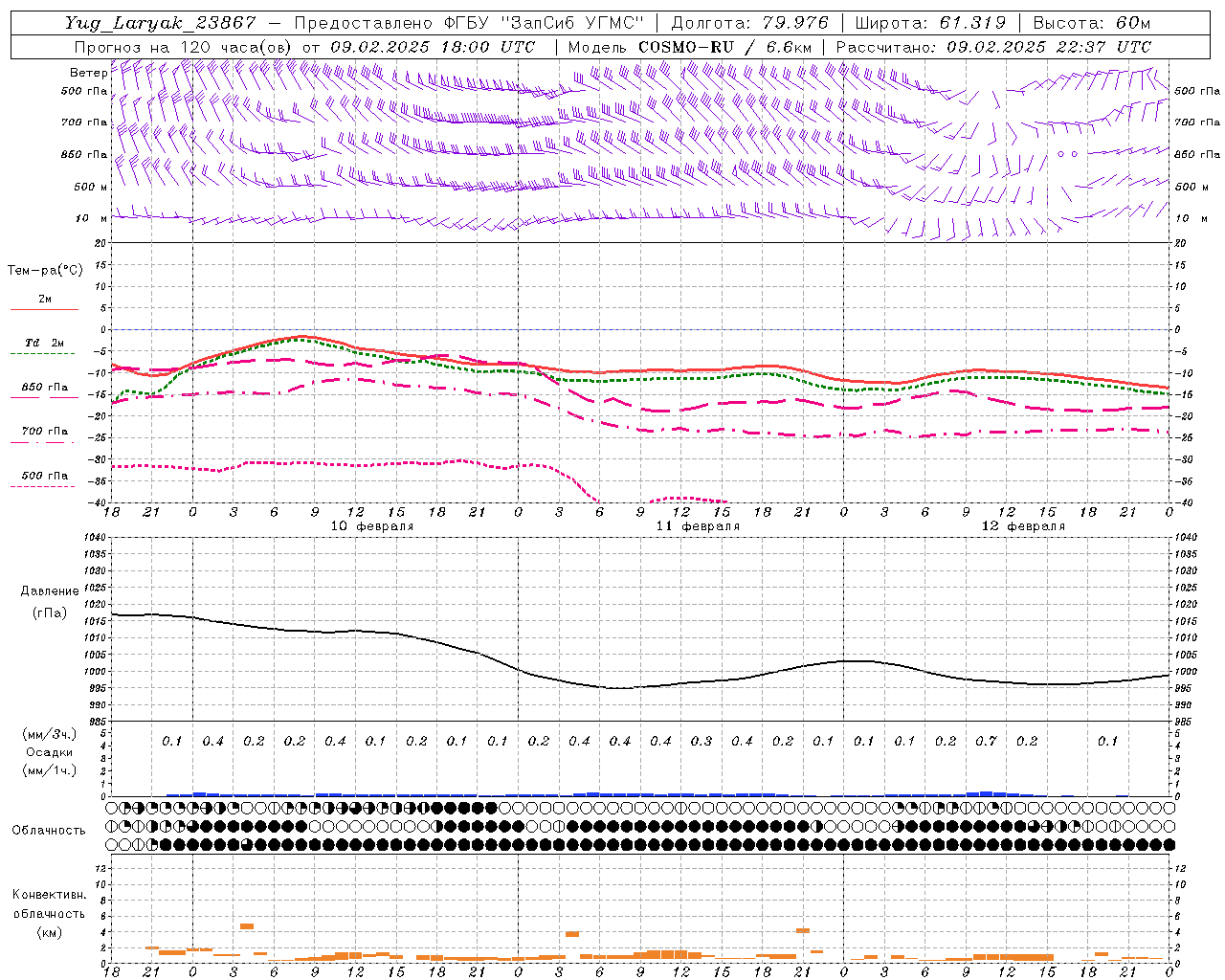Click the 0.7 precipitation value
This screenshot has width=1225, height=980.
(986, 741)
